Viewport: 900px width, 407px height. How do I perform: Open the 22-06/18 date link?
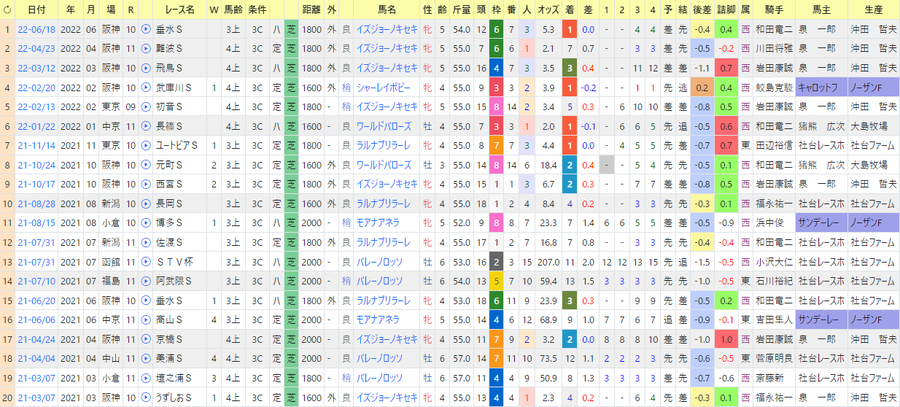[x=37, y=29]
